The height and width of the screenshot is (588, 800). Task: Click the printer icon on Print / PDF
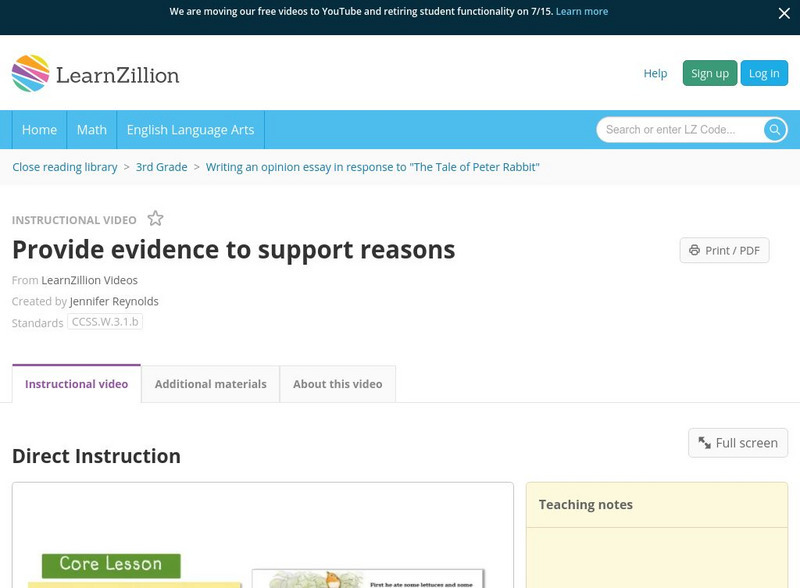pos(697,250)
